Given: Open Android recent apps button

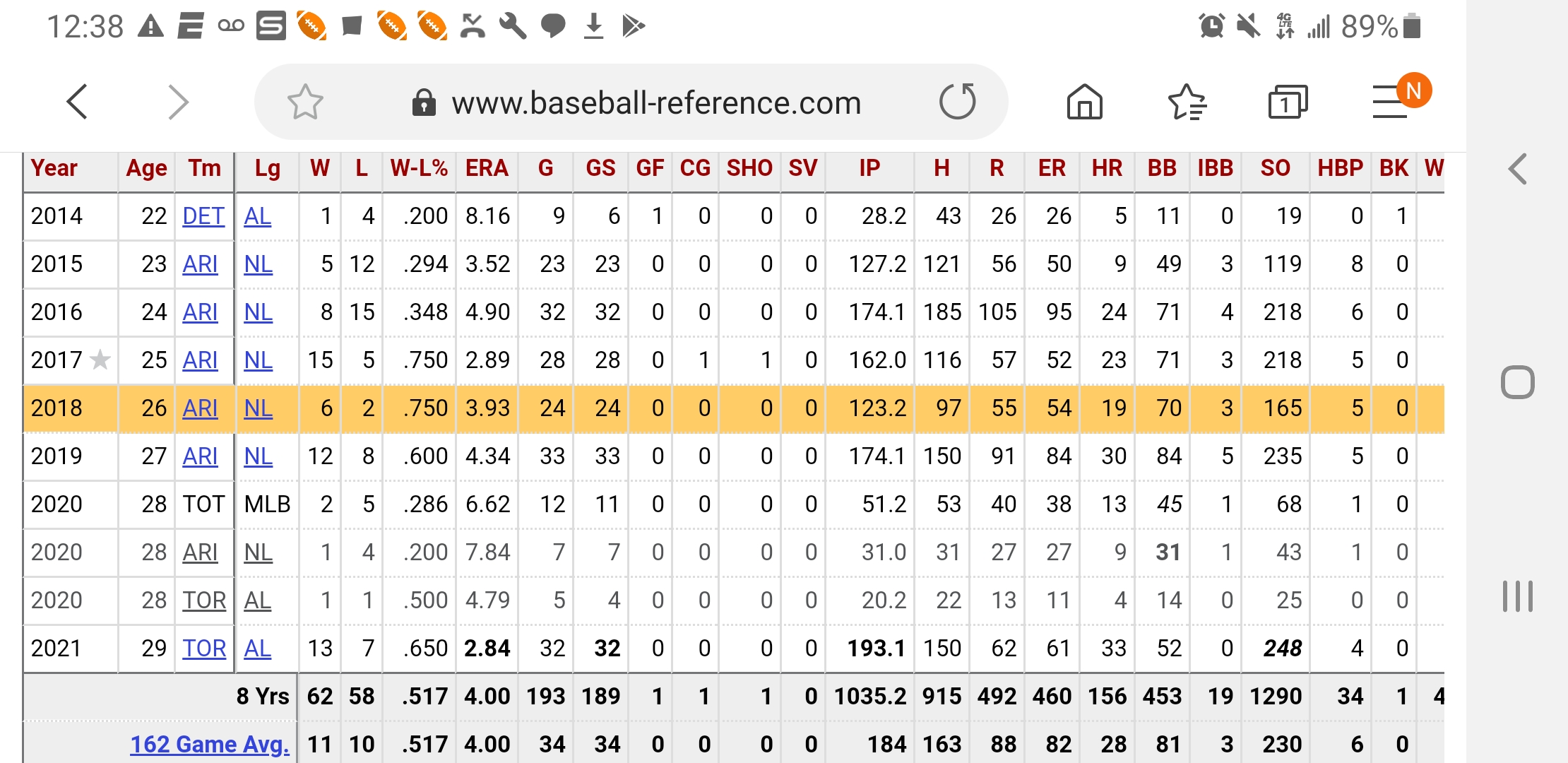Looking at the screenshot, I should [1517, 596].
